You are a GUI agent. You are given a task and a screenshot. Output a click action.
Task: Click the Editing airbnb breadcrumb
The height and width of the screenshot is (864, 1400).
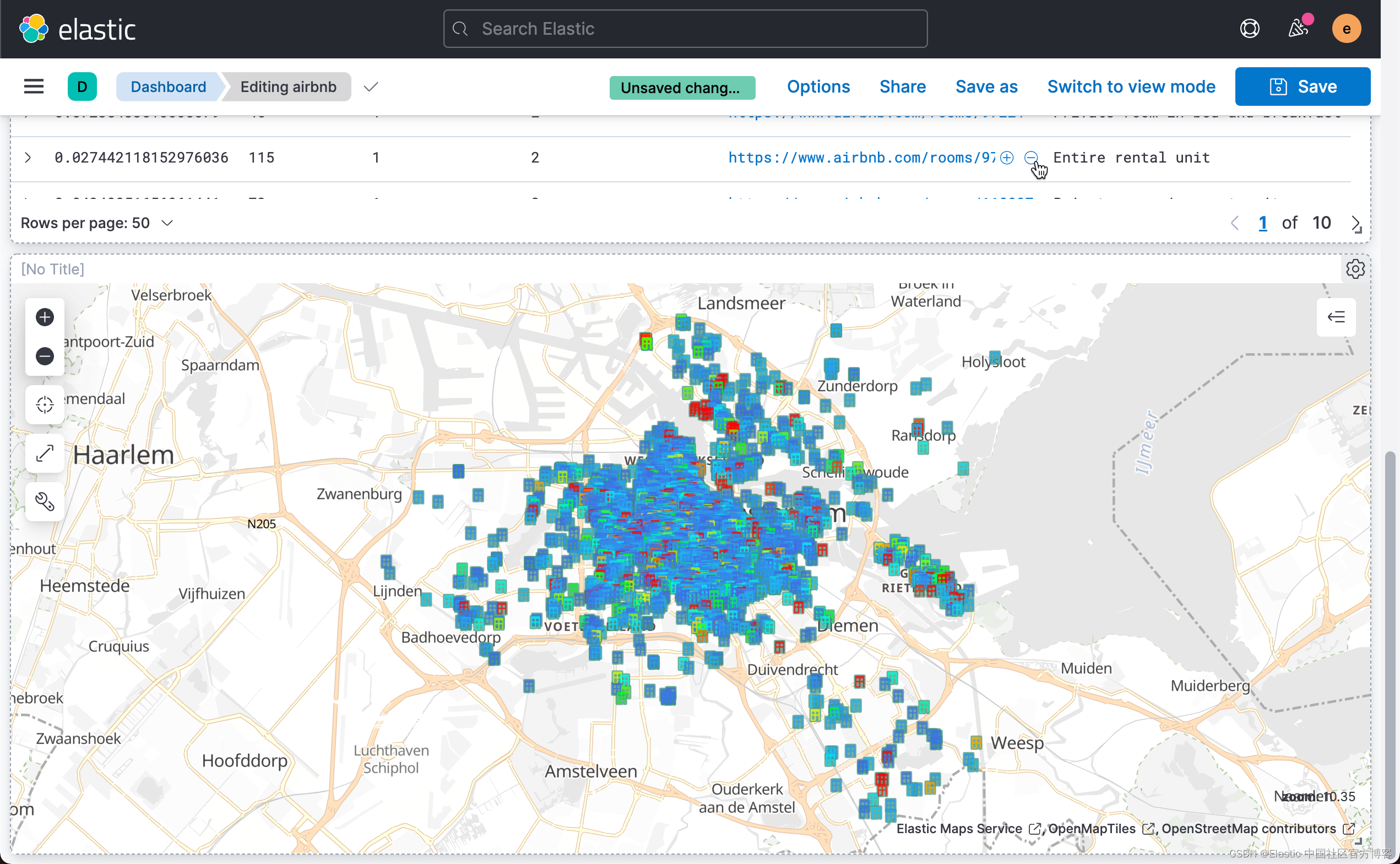[x=289, y=87]
